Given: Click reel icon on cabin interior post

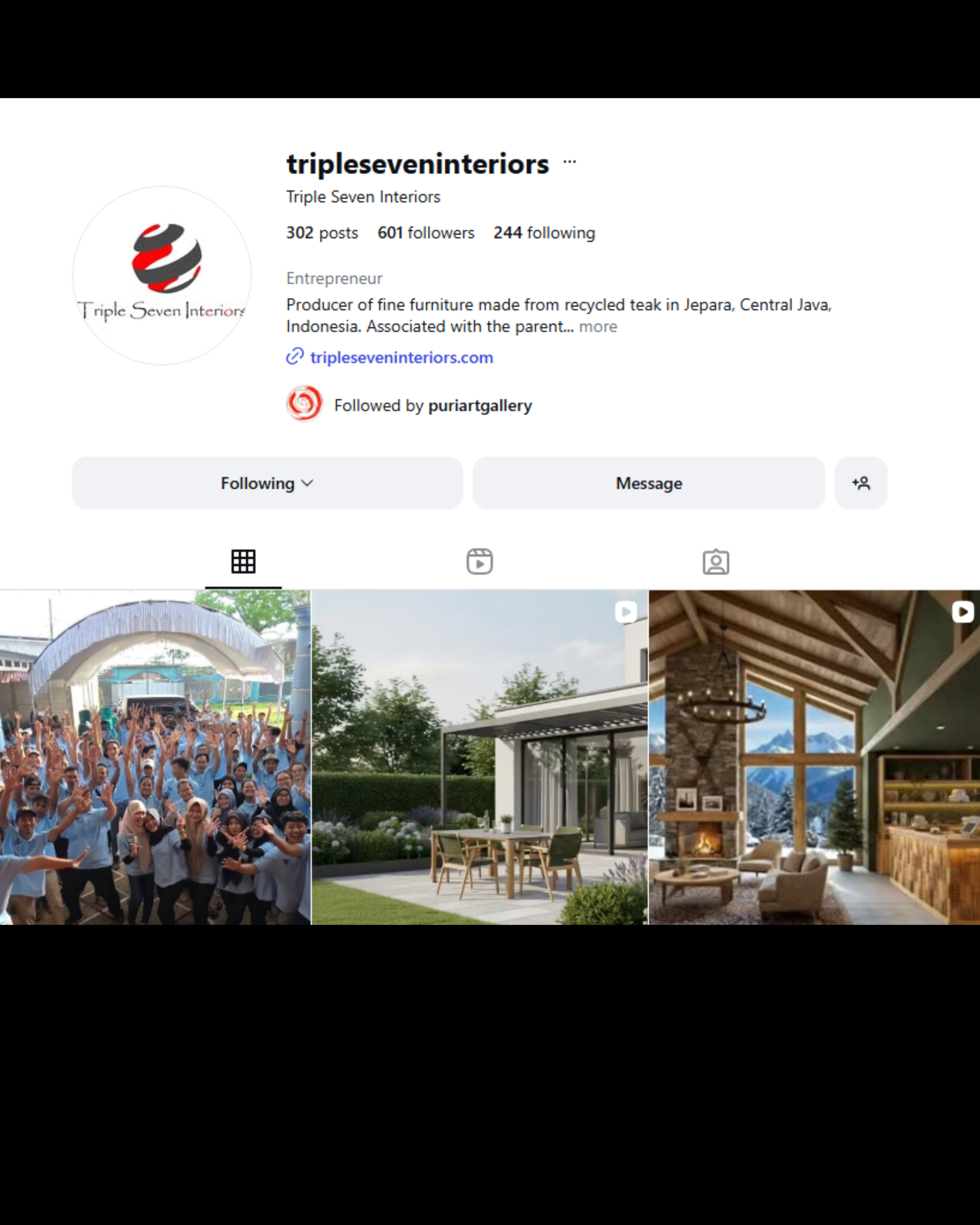Looking at the screenshot, I should [962, 612].
